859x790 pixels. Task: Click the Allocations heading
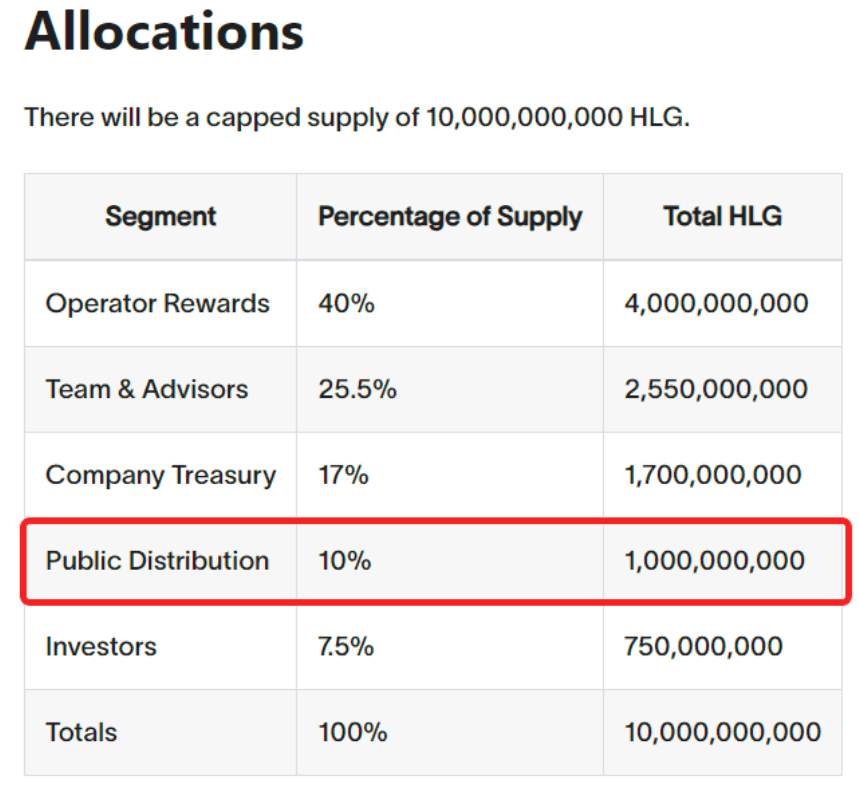coord(164,31)
